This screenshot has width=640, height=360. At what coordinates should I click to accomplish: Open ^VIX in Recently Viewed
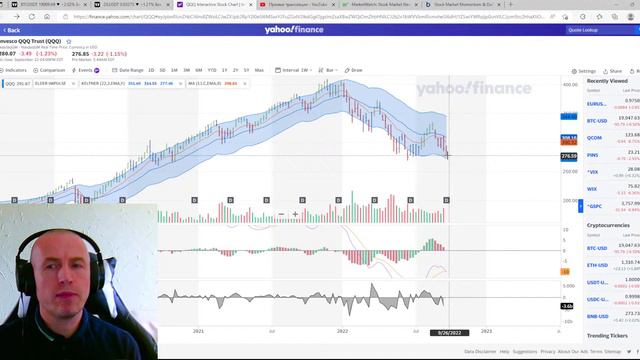(x=593, y=172)
